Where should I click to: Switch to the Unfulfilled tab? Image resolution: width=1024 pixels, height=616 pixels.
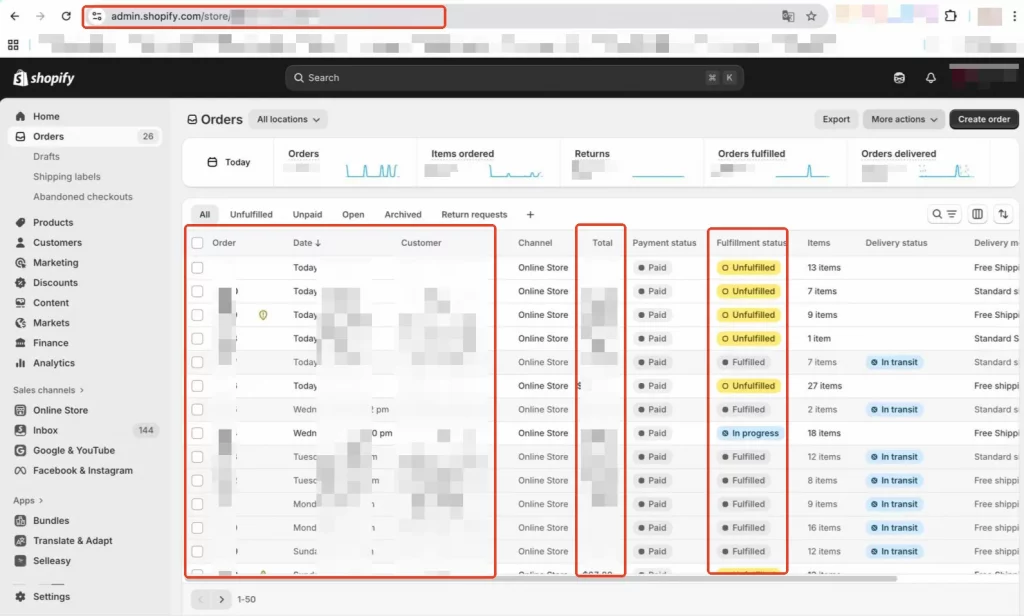(251, 215)
